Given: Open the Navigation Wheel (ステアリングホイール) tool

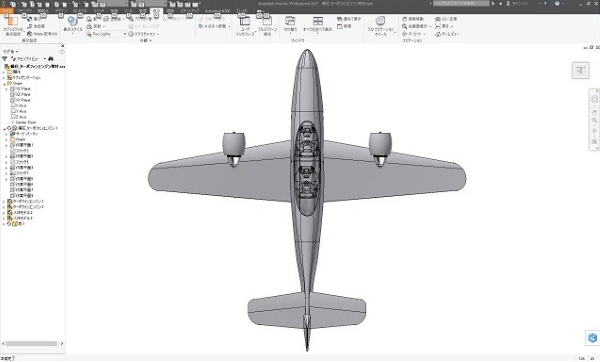Looking at the screenshot, I should (380, 21).
